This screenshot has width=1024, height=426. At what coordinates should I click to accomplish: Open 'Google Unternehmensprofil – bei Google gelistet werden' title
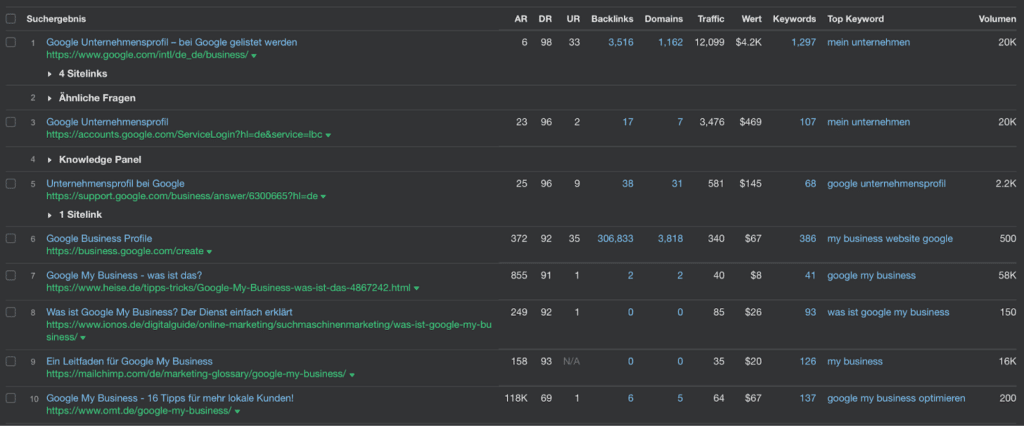(172, 42)
